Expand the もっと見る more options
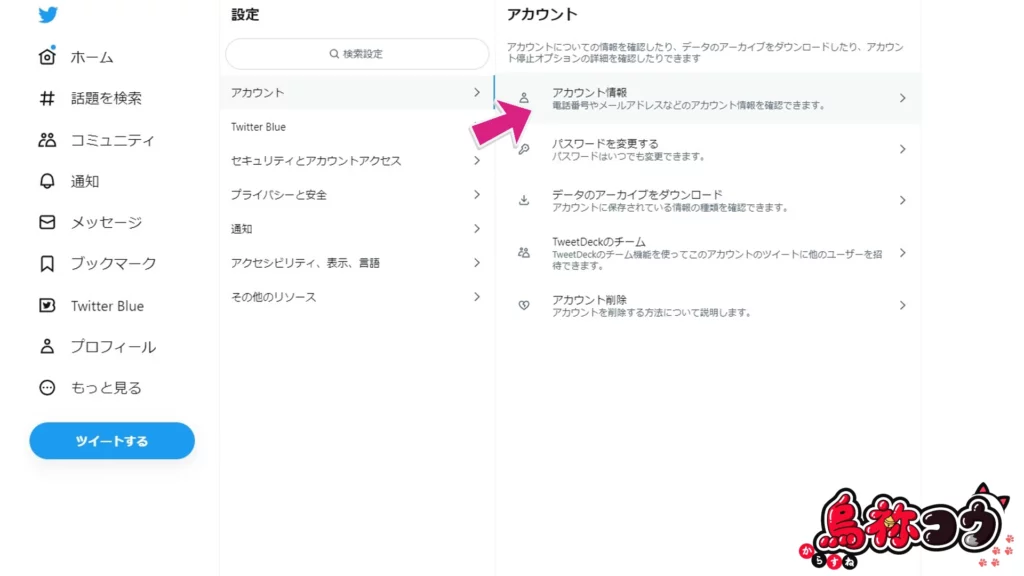The height and width of the screenshot is (576, 1024). click(47, 388)
